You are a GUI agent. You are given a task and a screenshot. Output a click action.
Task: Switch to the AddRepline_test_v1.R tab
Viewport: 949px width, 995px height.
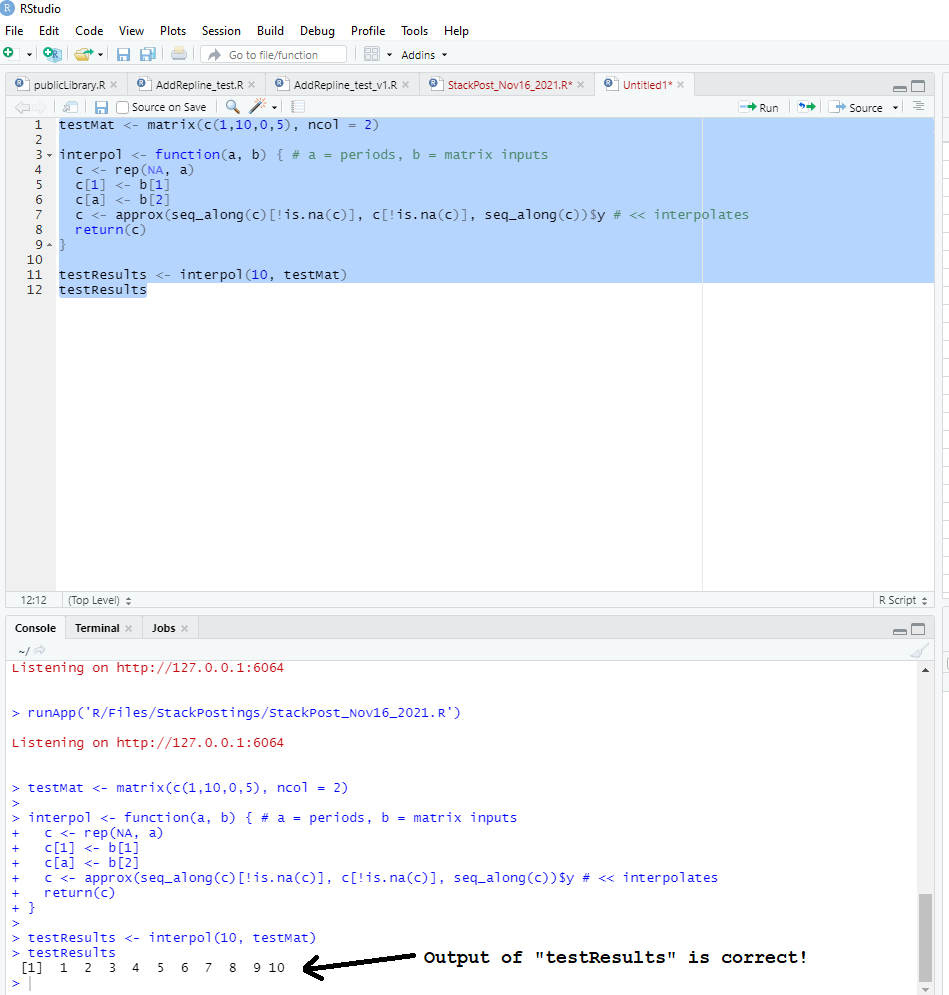pos(345,85)
